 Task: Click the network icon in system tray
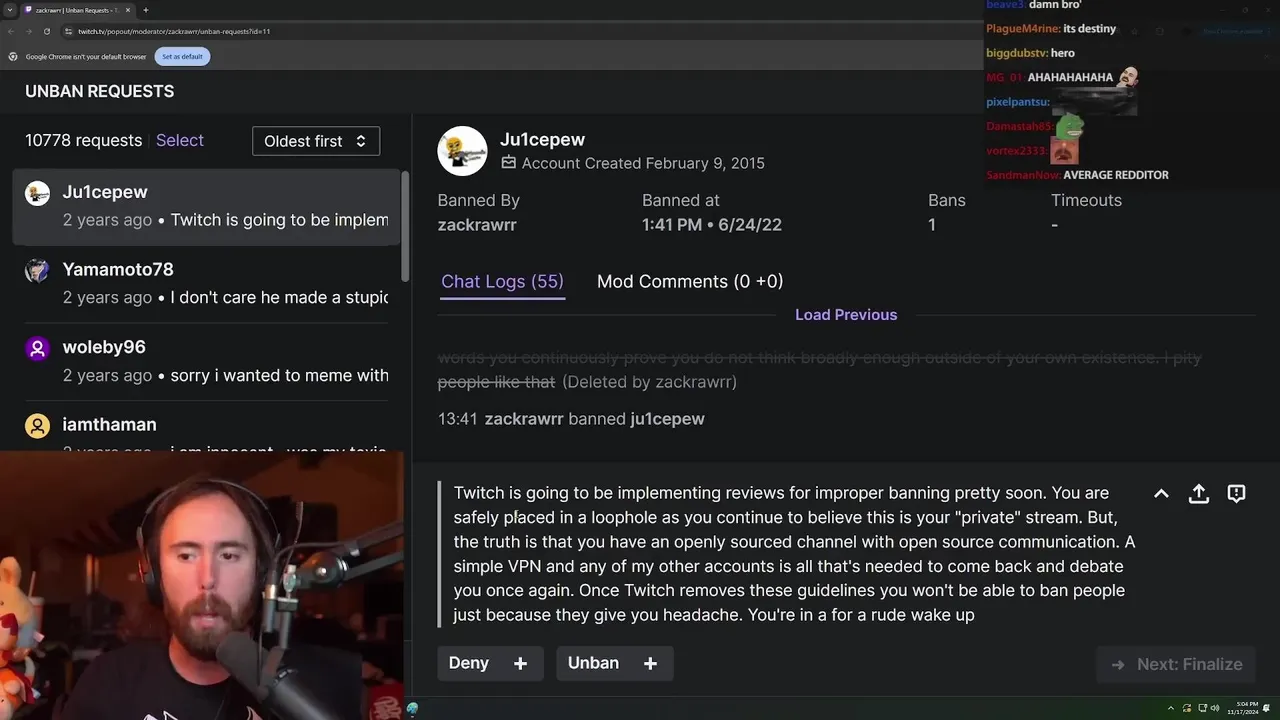click(1201, 708)
